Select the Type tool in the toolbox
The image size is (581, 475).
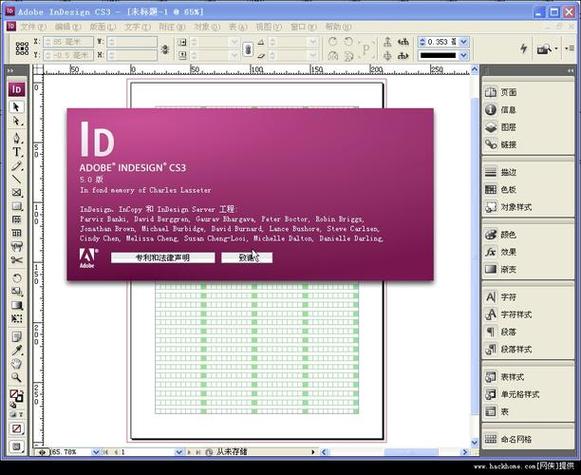pyautogui.click(x=17, y=152)
